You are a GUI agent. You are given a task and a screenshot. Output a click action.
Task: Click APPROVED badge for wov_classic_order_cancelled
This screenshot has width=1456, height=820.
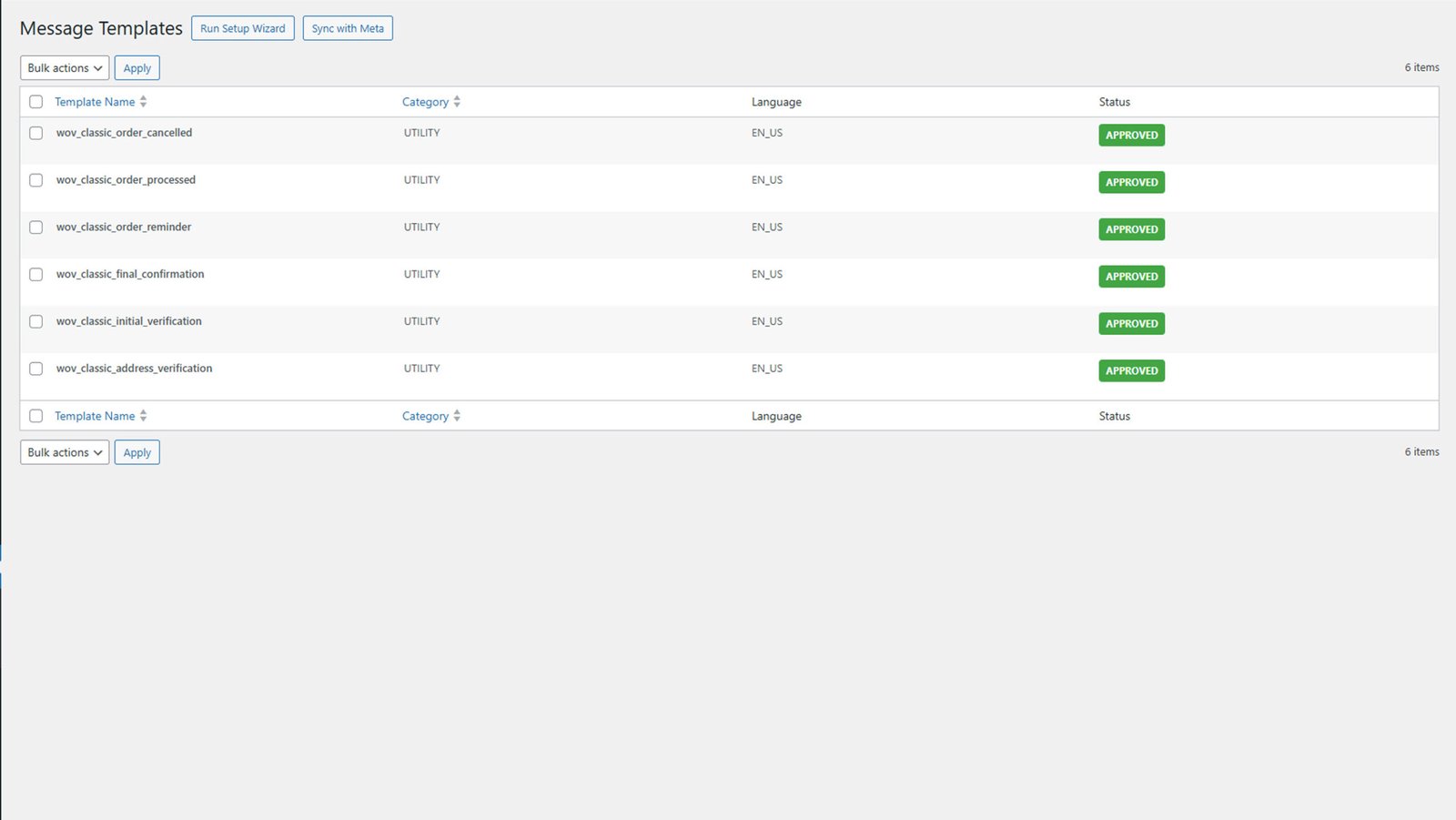tap(1131, 136)
